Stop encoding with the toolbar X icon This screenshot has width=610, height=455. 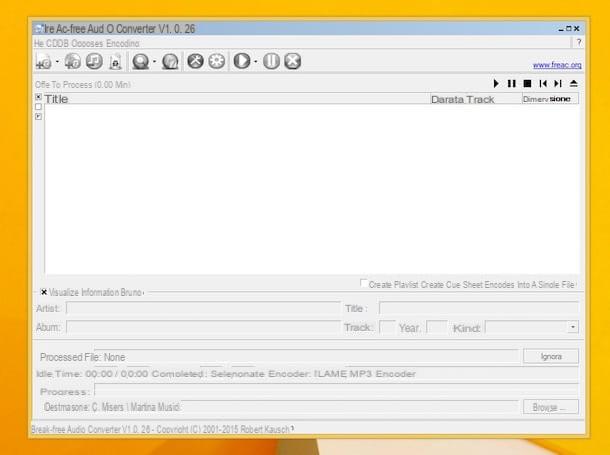pos(293,61)
